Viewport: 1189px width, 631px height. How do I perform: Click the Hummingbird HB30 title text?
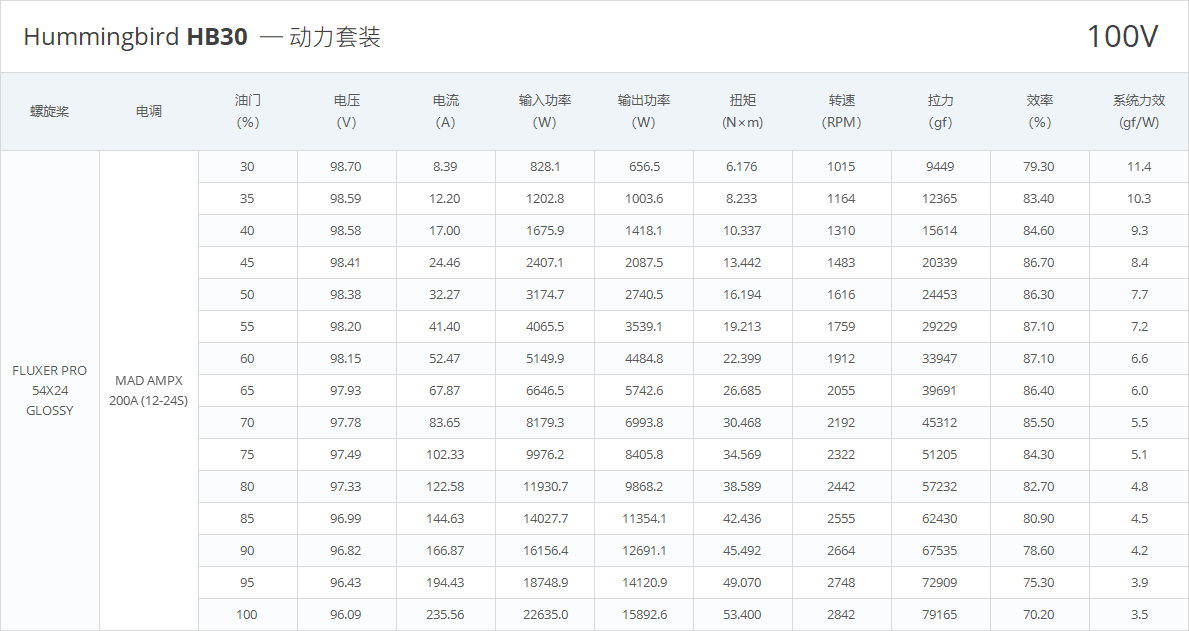coord(135,36)
